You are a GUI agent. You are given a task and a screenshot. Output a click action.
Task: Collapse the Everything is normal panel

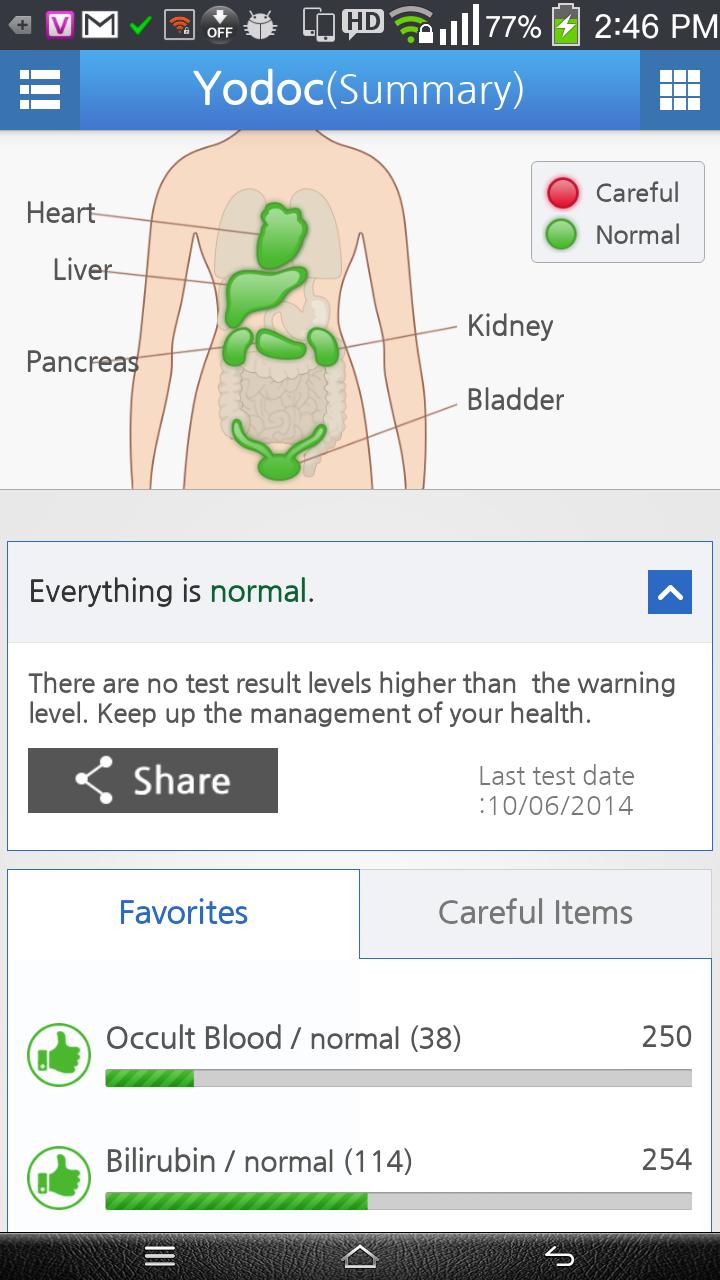tap(670, 592)
